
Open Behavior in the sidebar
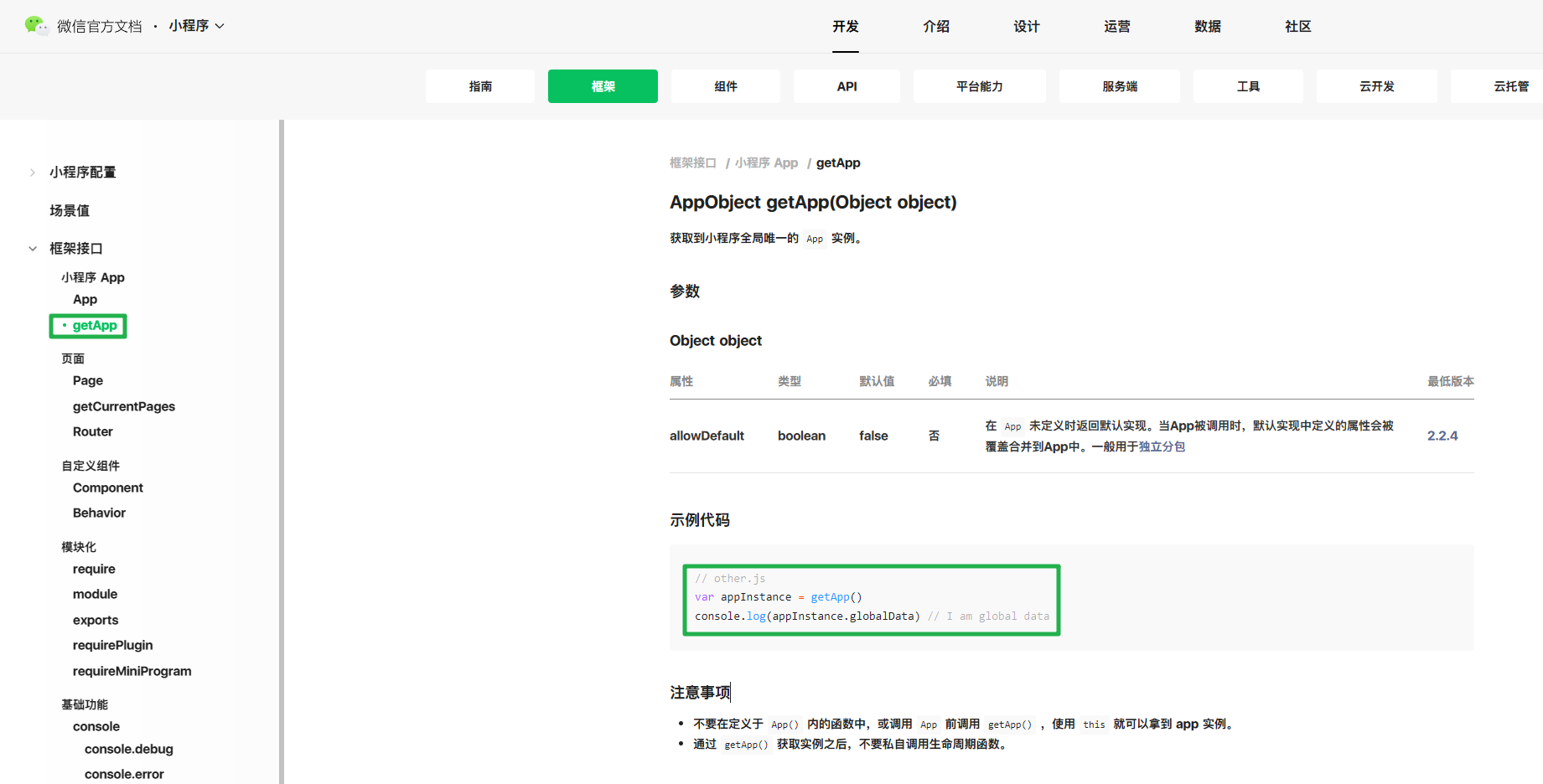(100, 513)
